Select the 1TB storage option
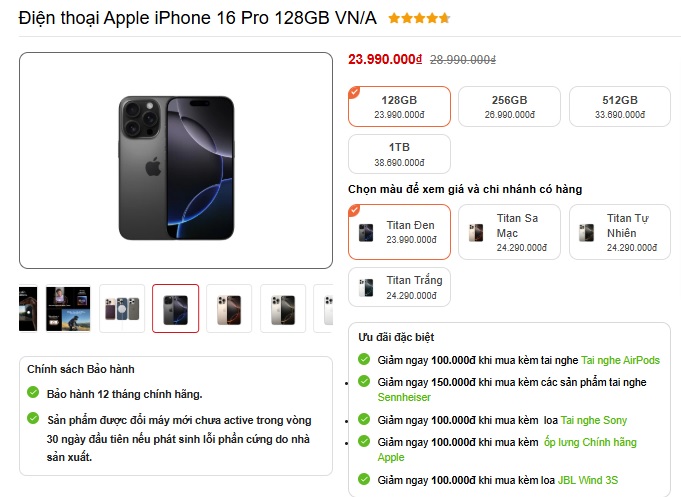Viewport: 681px width, 497px height. 399,154
